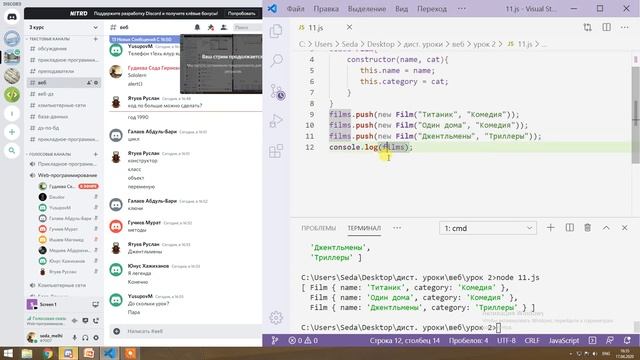Open the '3 курс' server dropdown menu
This screenshot has height=360, width=640.
point(63,27)
